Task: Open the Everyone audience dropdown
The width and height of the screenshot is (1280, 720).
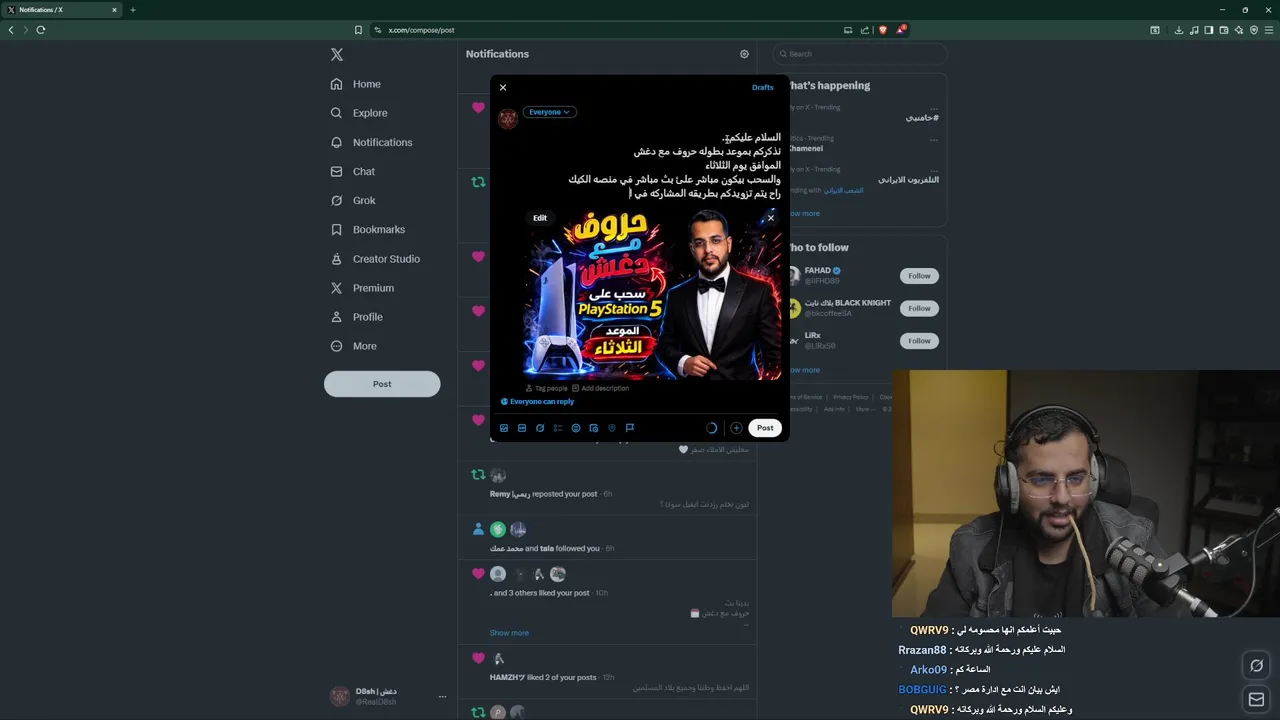Action: [549, 112]
